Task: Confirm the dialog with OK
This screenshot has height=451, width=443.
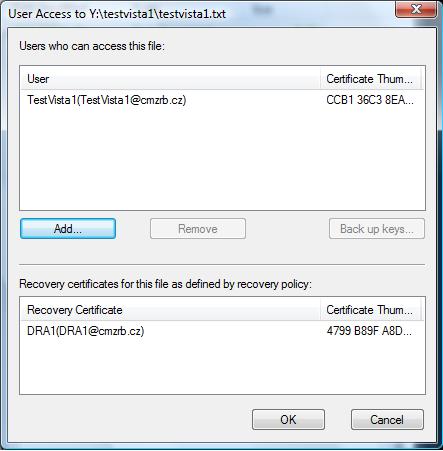Action: (288, 420)
